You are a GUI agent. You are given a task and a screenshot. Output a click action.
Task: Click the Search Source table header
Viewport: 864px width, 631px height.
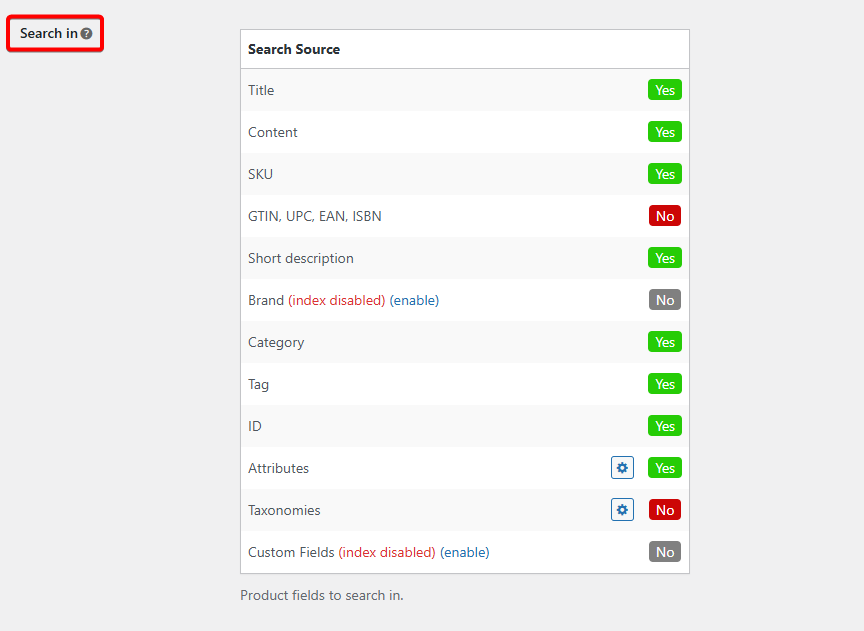coord(294,49)
